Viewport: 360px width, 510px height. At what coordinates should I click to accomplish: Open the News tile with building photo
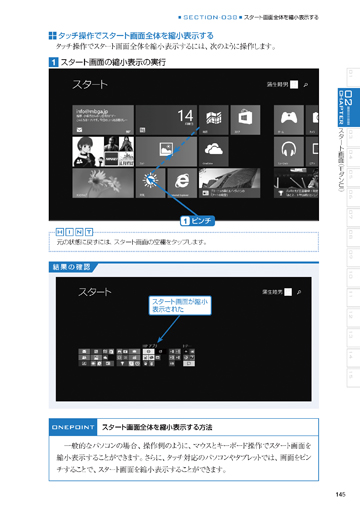pyautogui.click(x=229, y=183)
